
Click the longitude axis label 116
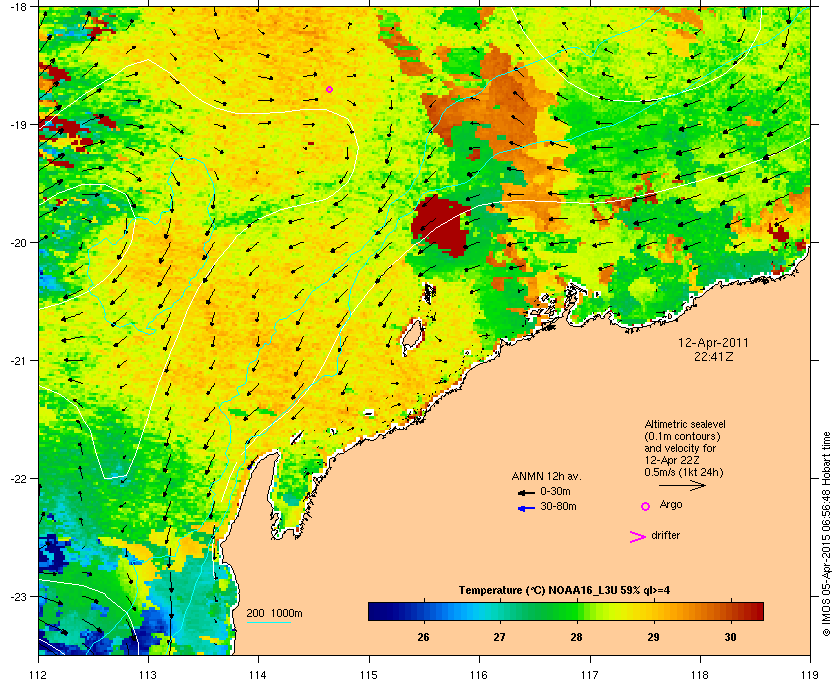[x=479, y=675]
